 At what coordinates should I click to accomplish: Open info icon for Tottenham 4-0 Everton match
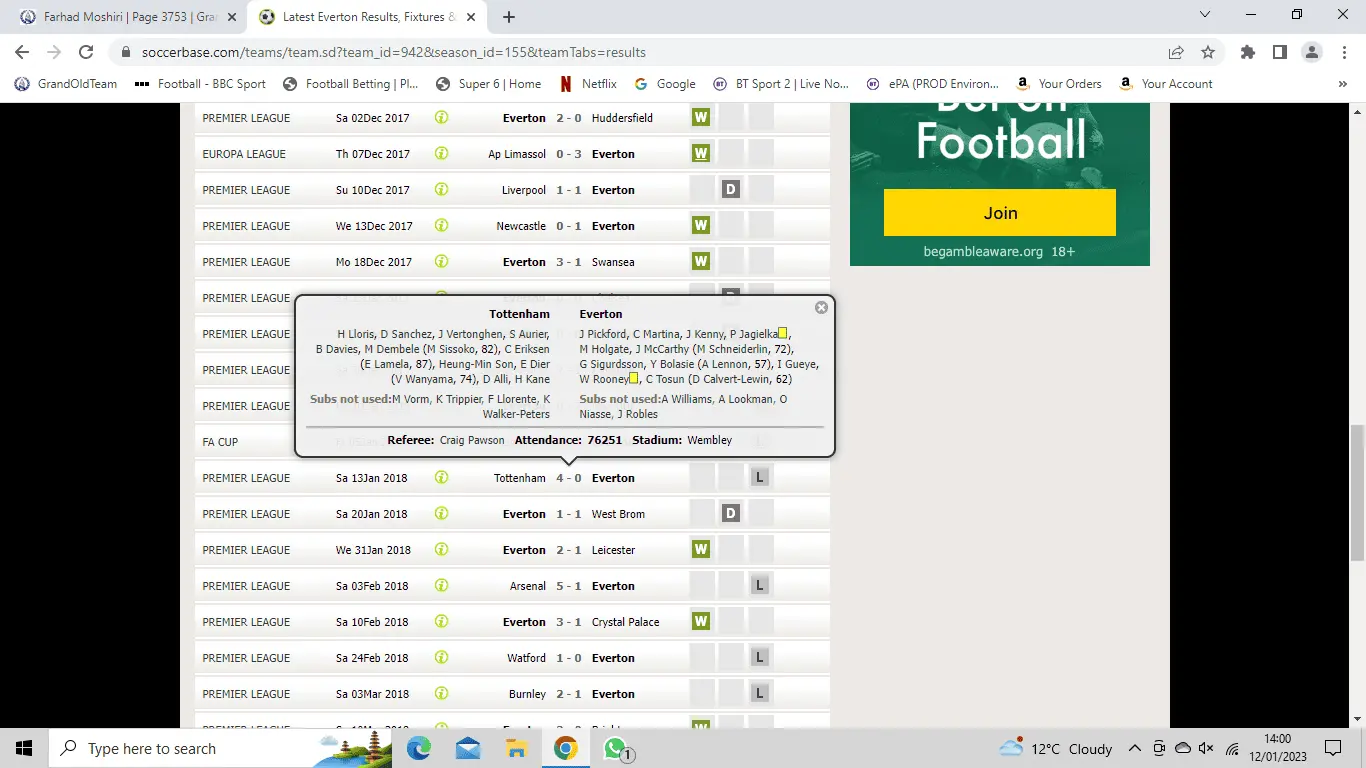pyautogui.click(x=441, y=478)
